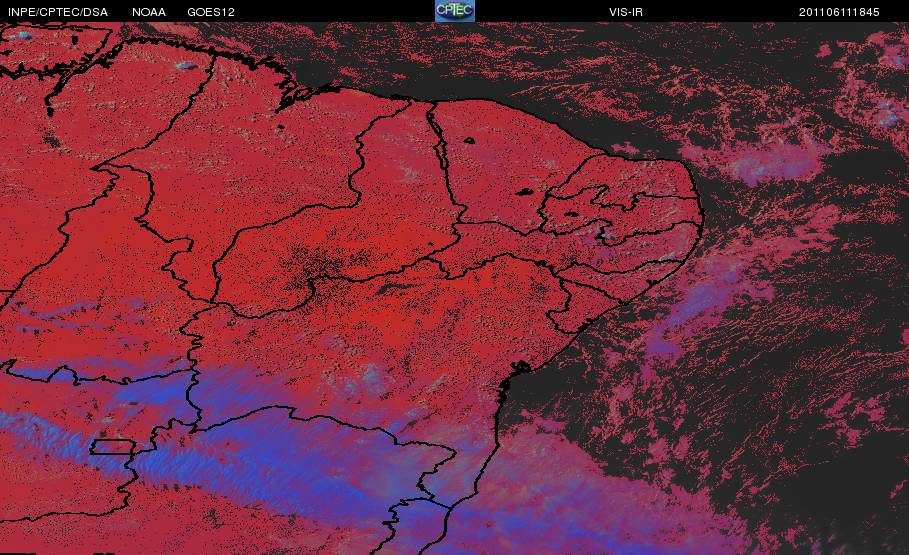Click the Salvador bay notch on coast
Image resolution: width=909 pixels, height=555 pixels.
[x=519, y=368]
